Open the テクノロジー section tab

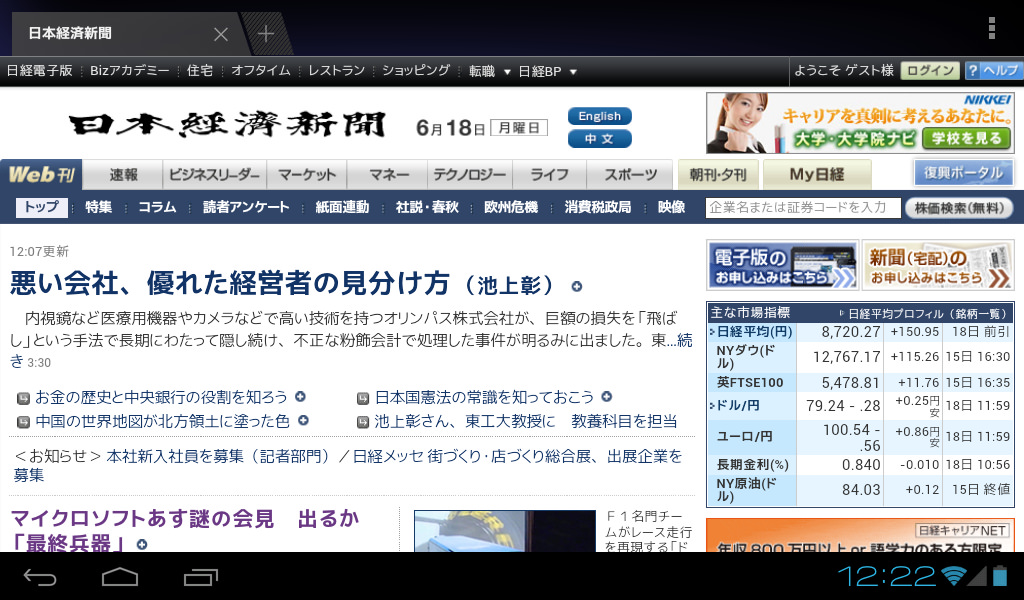pos(468,174)
